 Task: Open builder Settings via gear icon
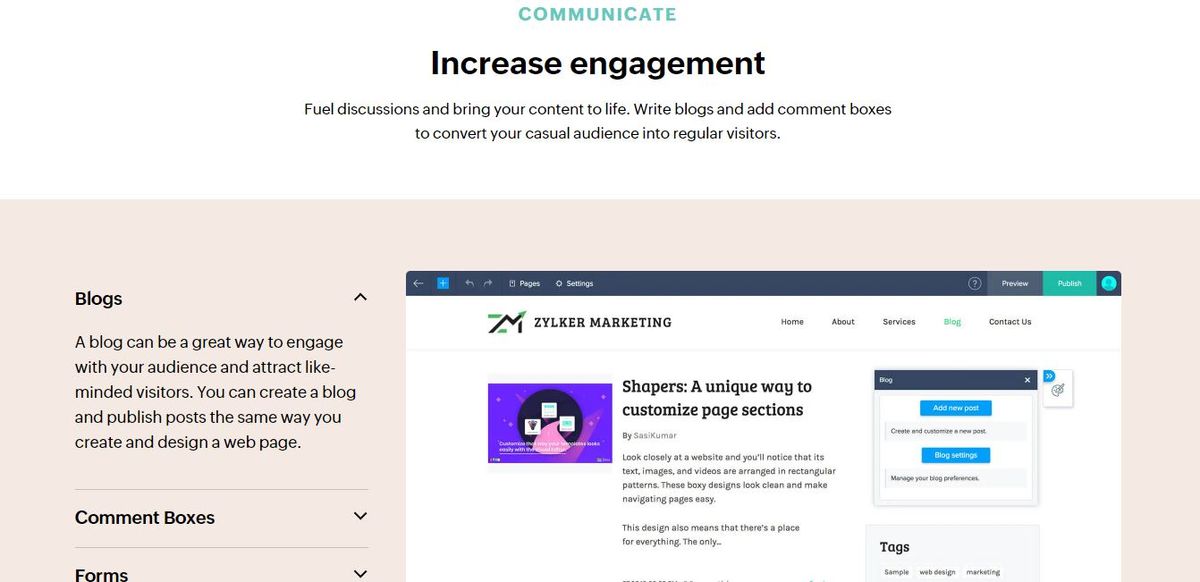tap(574, 283)
